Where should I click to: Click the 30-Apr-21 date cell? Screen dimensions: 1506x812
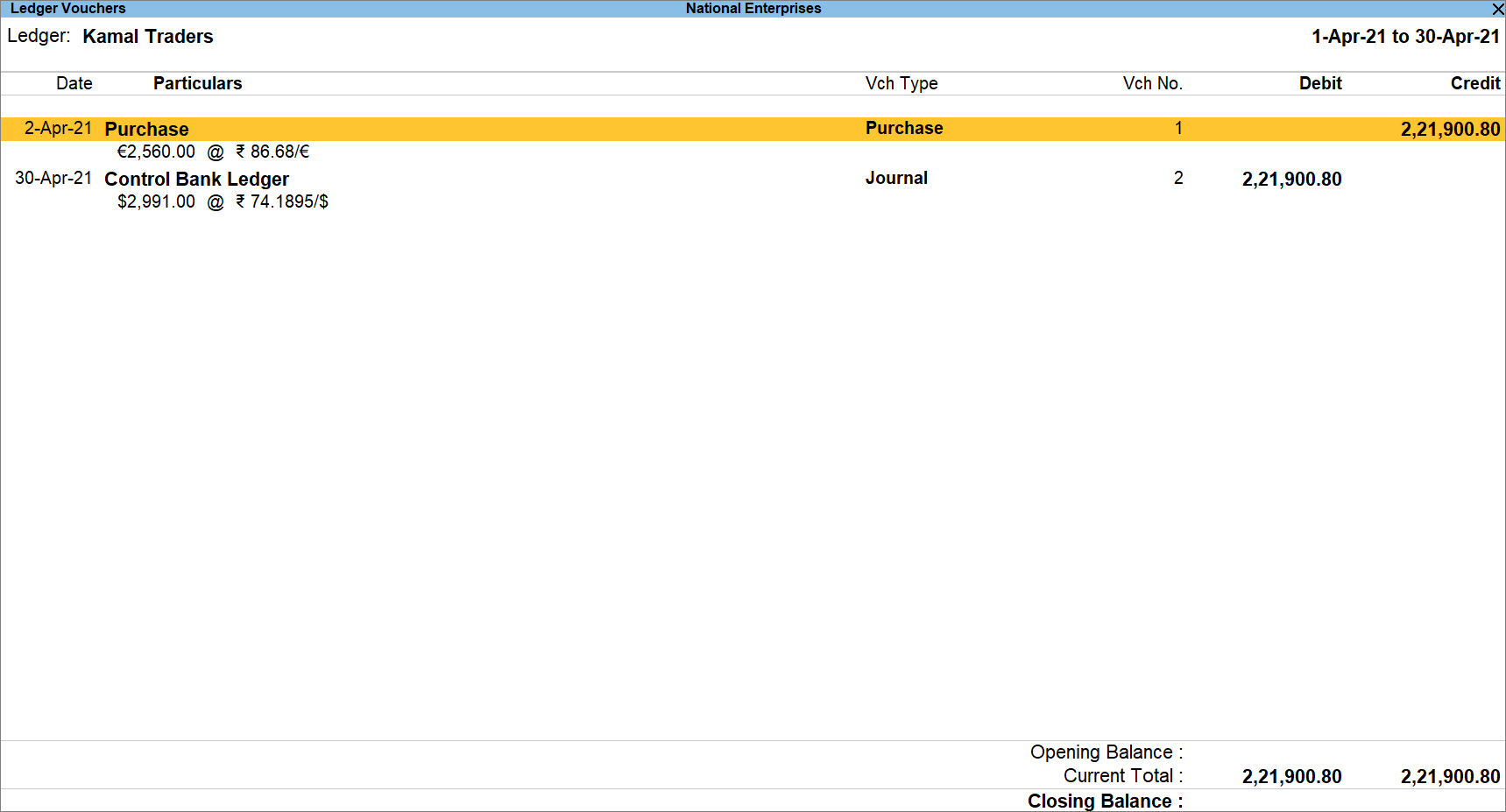tap(53, 178)
